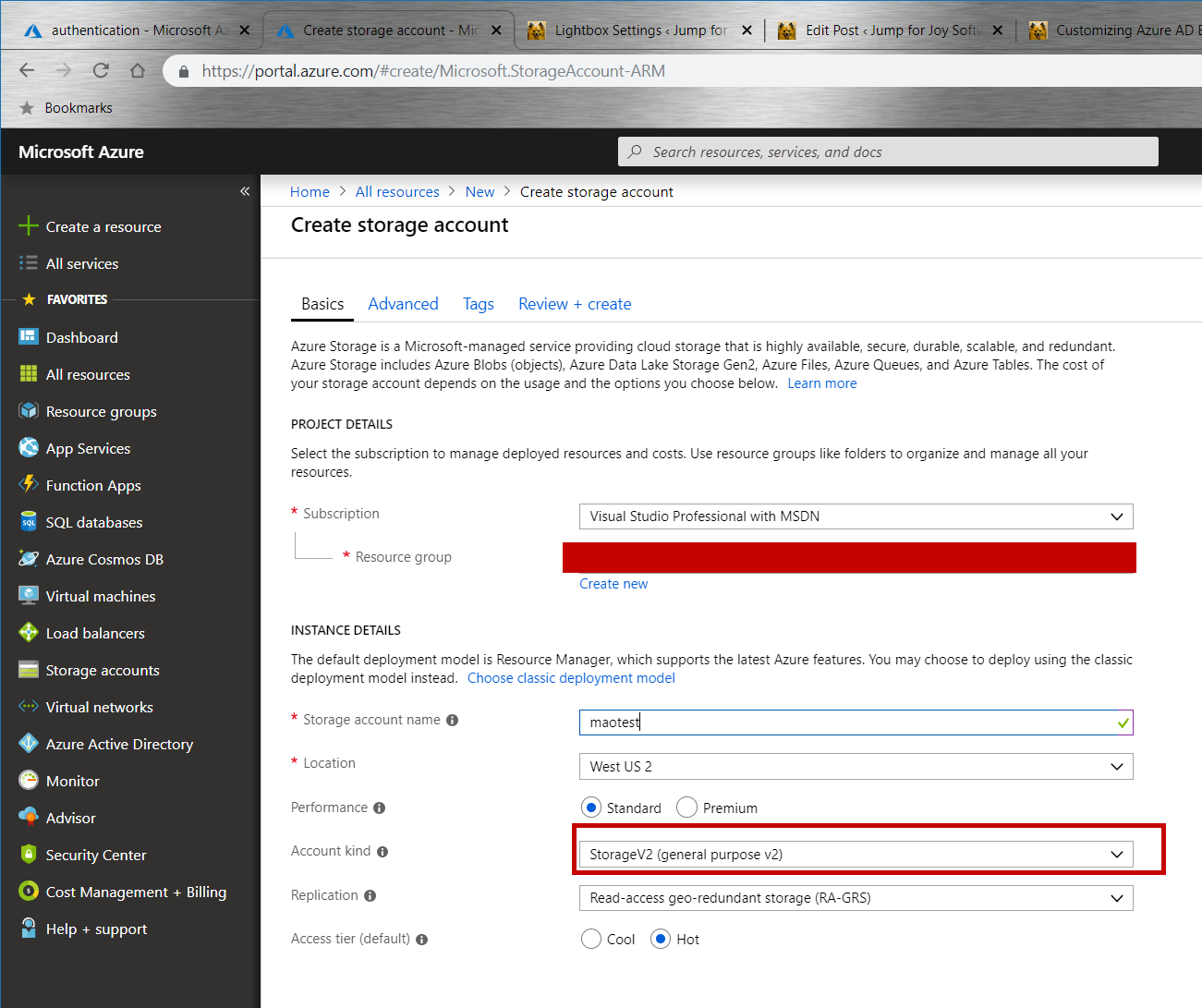Go to Review + create tab
Image resolution: width=1202 pixels, height=1008 pixels.
tap(575, 304)
